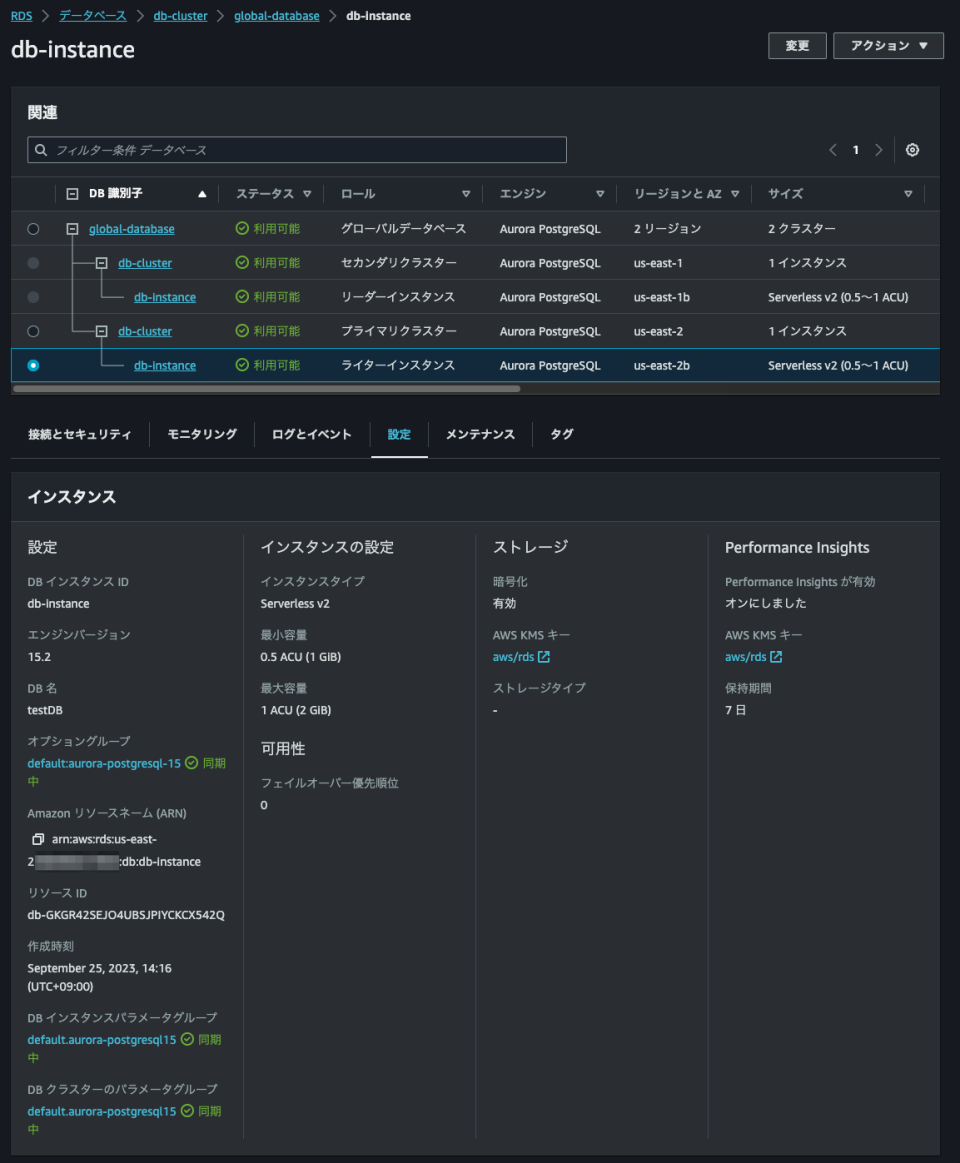Open the アクション dropdown menu

887,45
